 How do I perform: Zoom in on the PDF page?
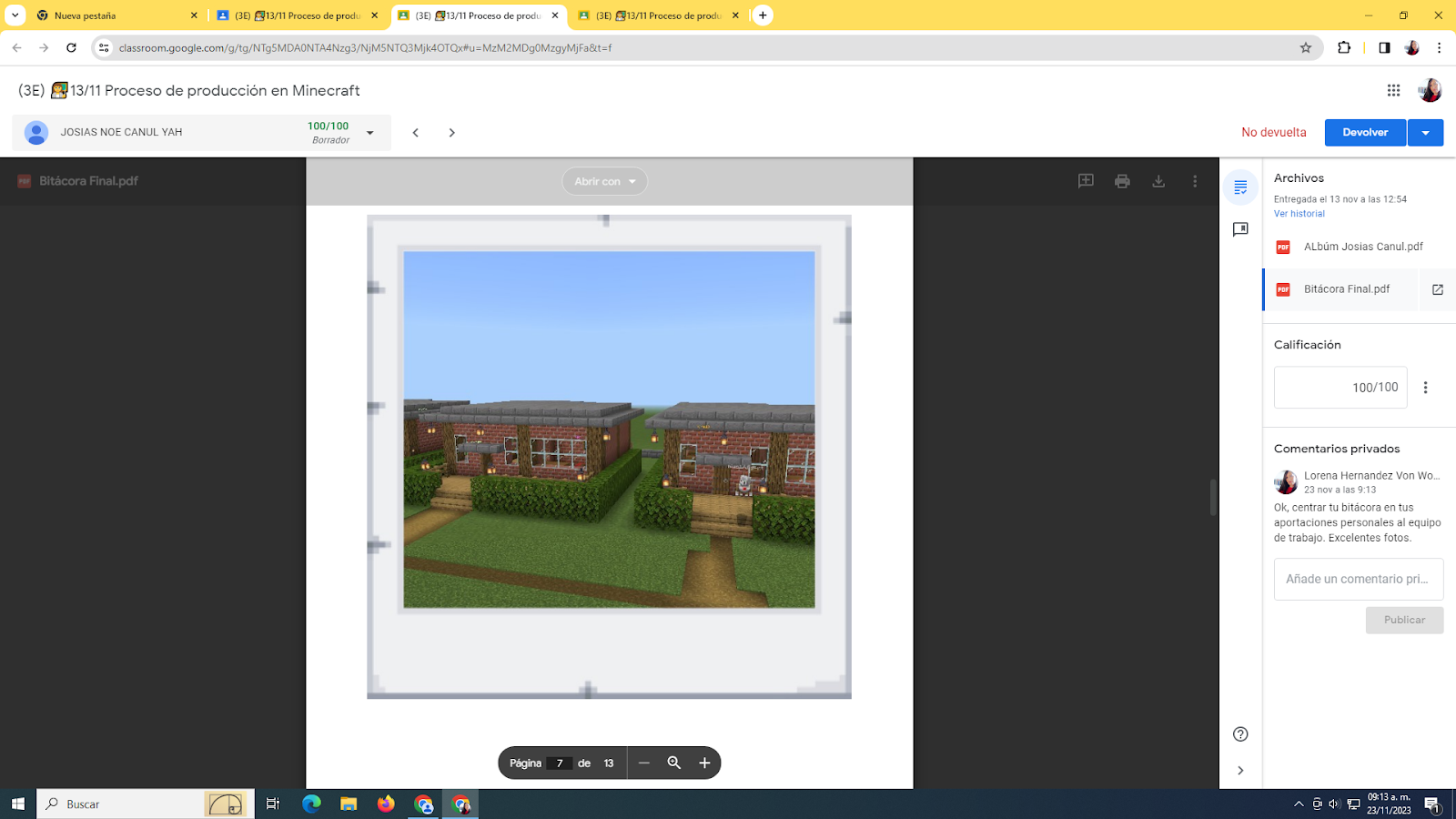coord(704,763)
